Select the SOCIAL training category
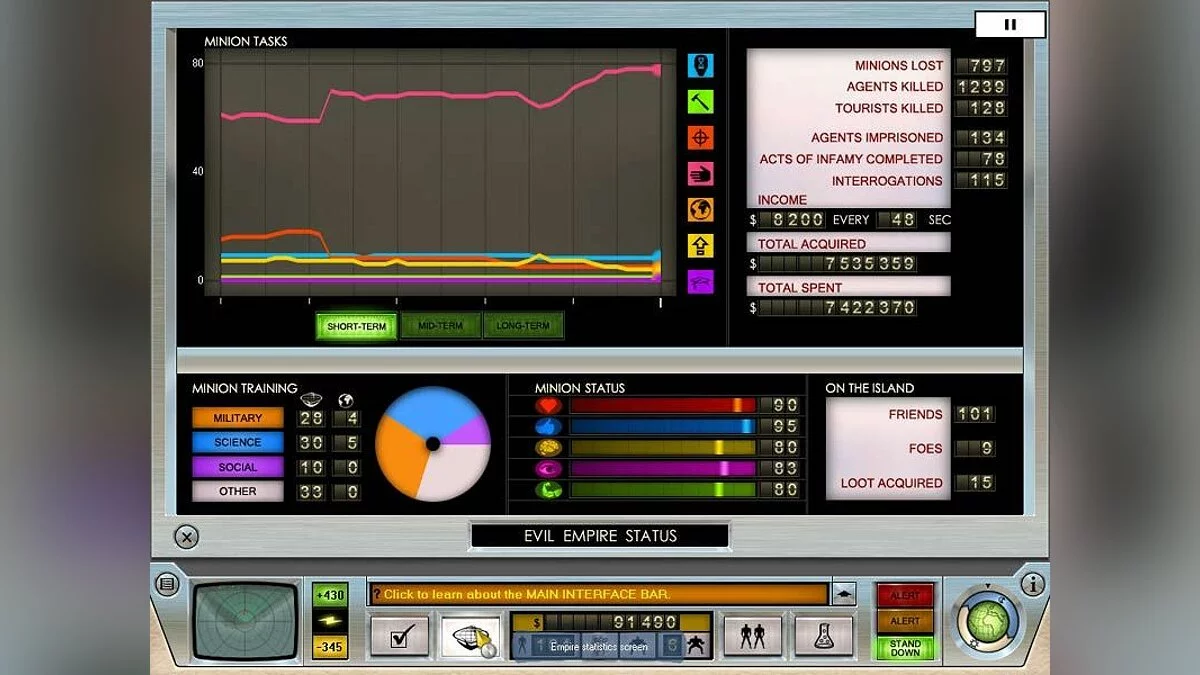This screenshot has width=1200, height=675. [238, 467]
